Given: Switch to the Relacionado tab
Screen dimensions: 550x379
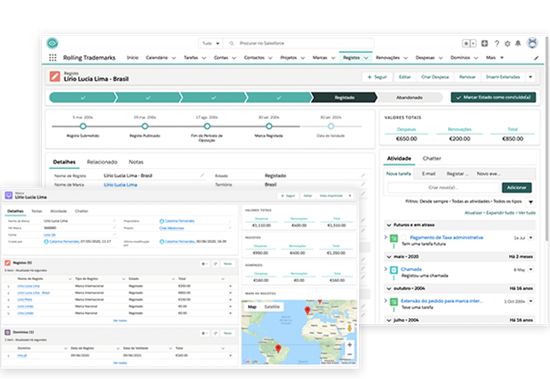Looking at the screenshot, I should pos(102,162).
